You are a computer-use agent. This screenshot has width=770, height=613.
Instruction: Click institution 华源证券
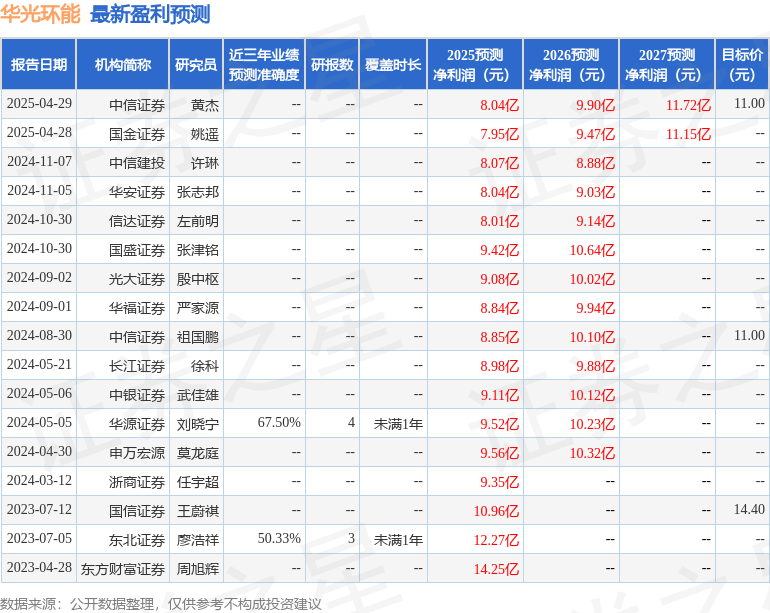coord(137,424)
